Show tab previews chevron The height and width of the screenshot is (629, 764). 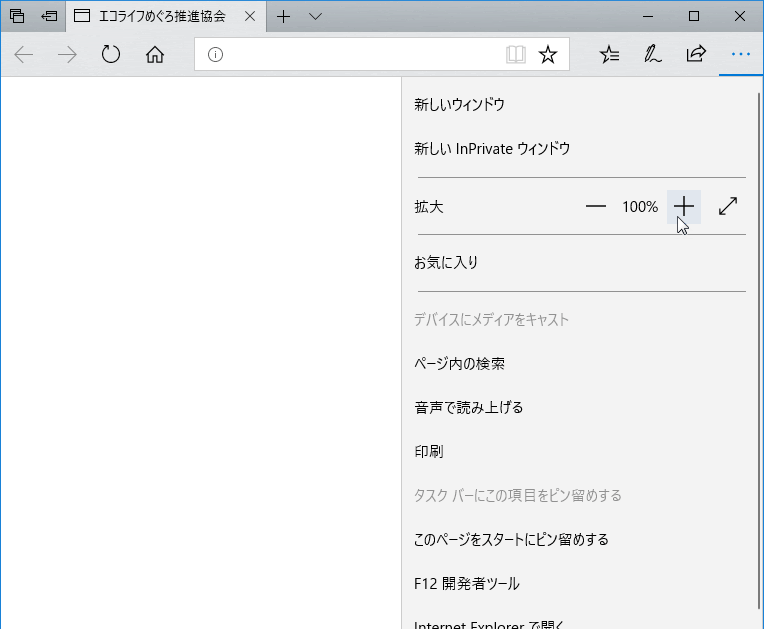[x=315, y=17]
